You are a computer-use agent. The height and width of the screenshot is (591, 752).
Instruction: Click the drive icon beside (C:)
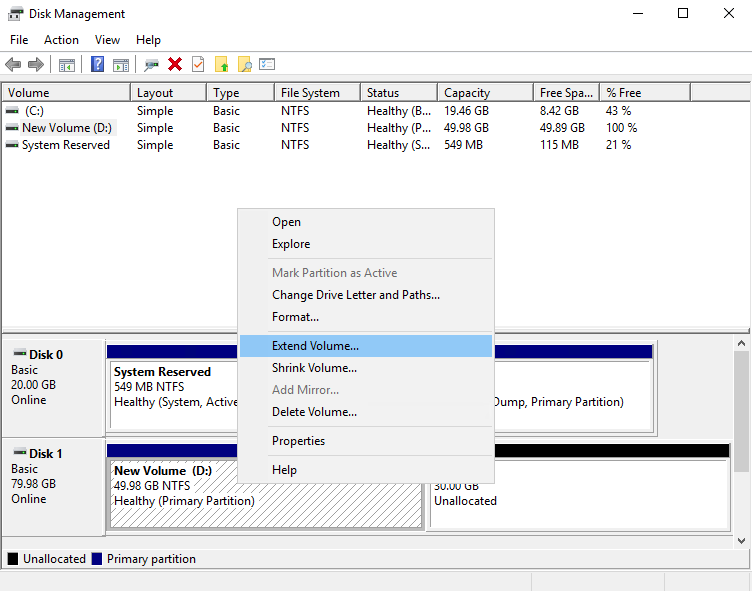click(x=12, y=111)
